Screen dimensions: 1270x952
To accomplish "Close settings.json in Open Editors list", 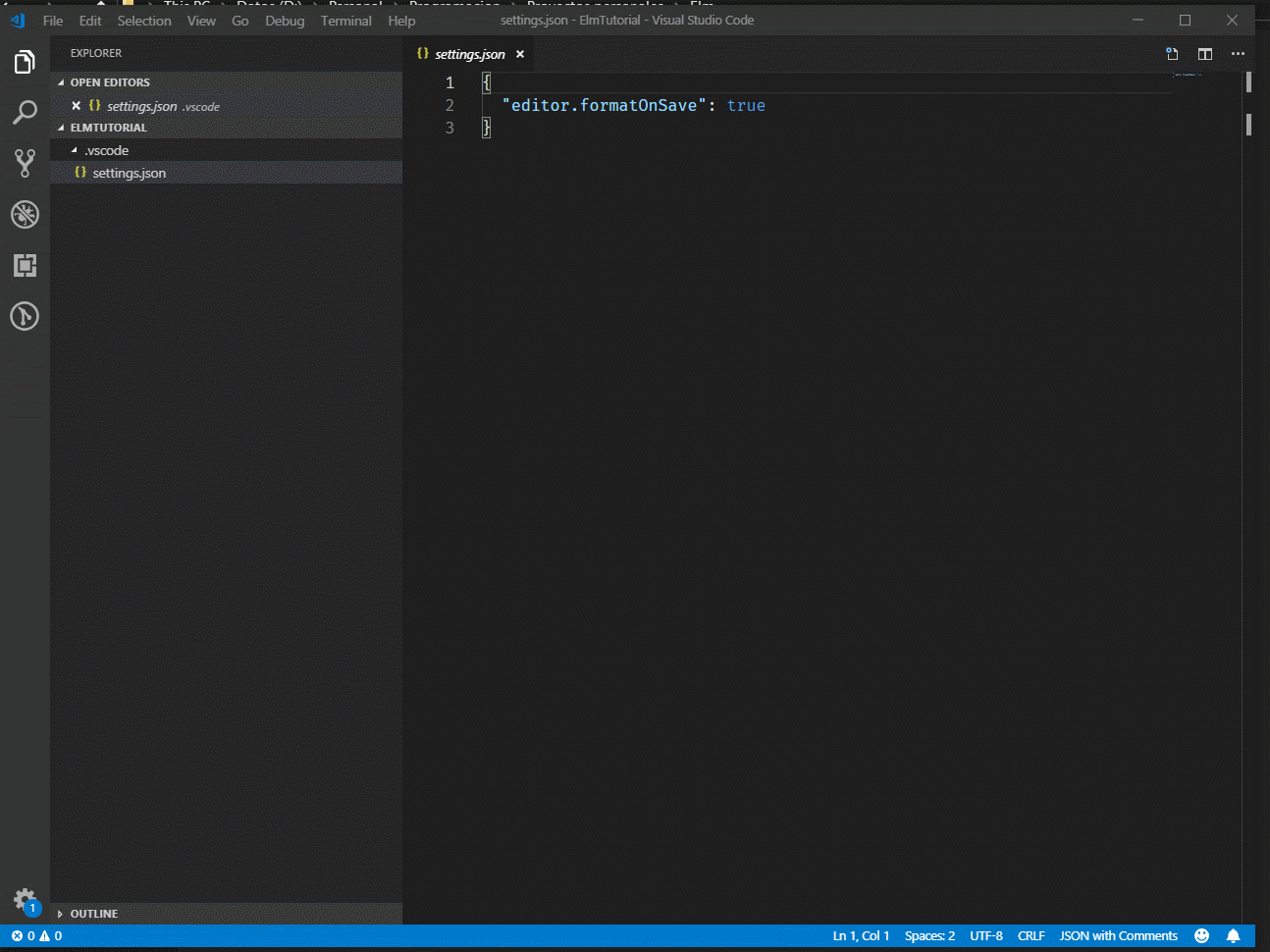I will [77, 105].
